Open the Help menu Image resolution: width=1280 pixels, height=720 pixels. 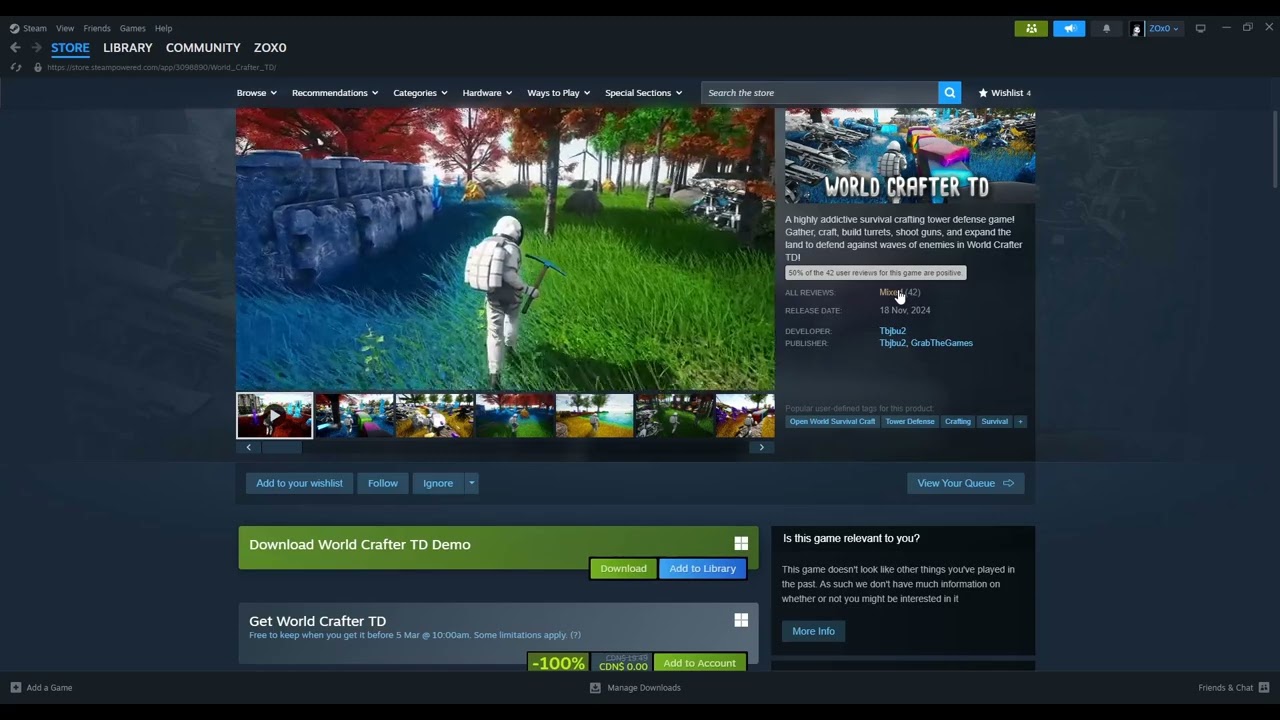[x=163, y=28]
